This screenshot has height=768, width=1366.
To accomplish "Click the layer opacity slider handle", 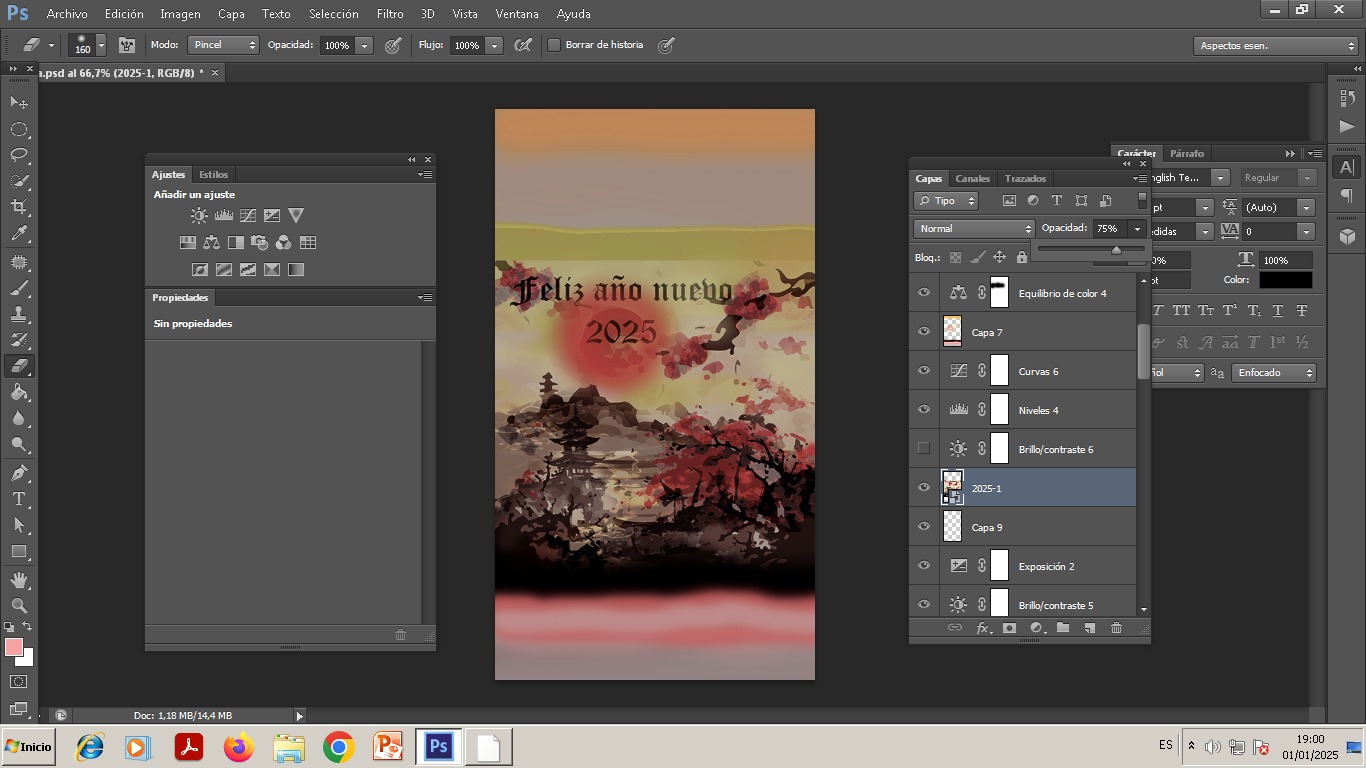I will (1116, 249).
